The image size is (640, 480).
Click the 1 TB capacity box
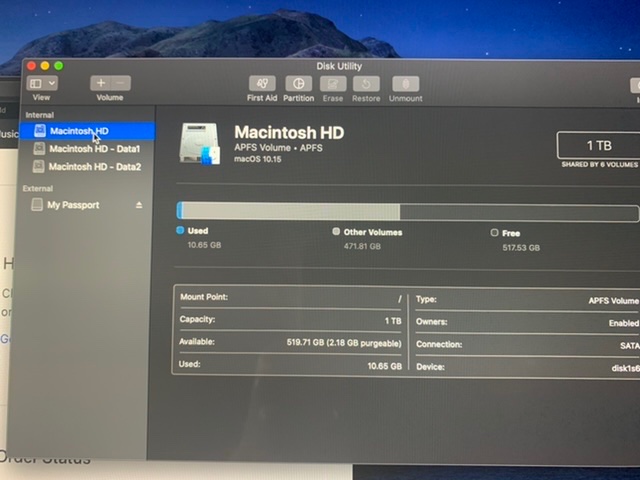coord(598,145)
